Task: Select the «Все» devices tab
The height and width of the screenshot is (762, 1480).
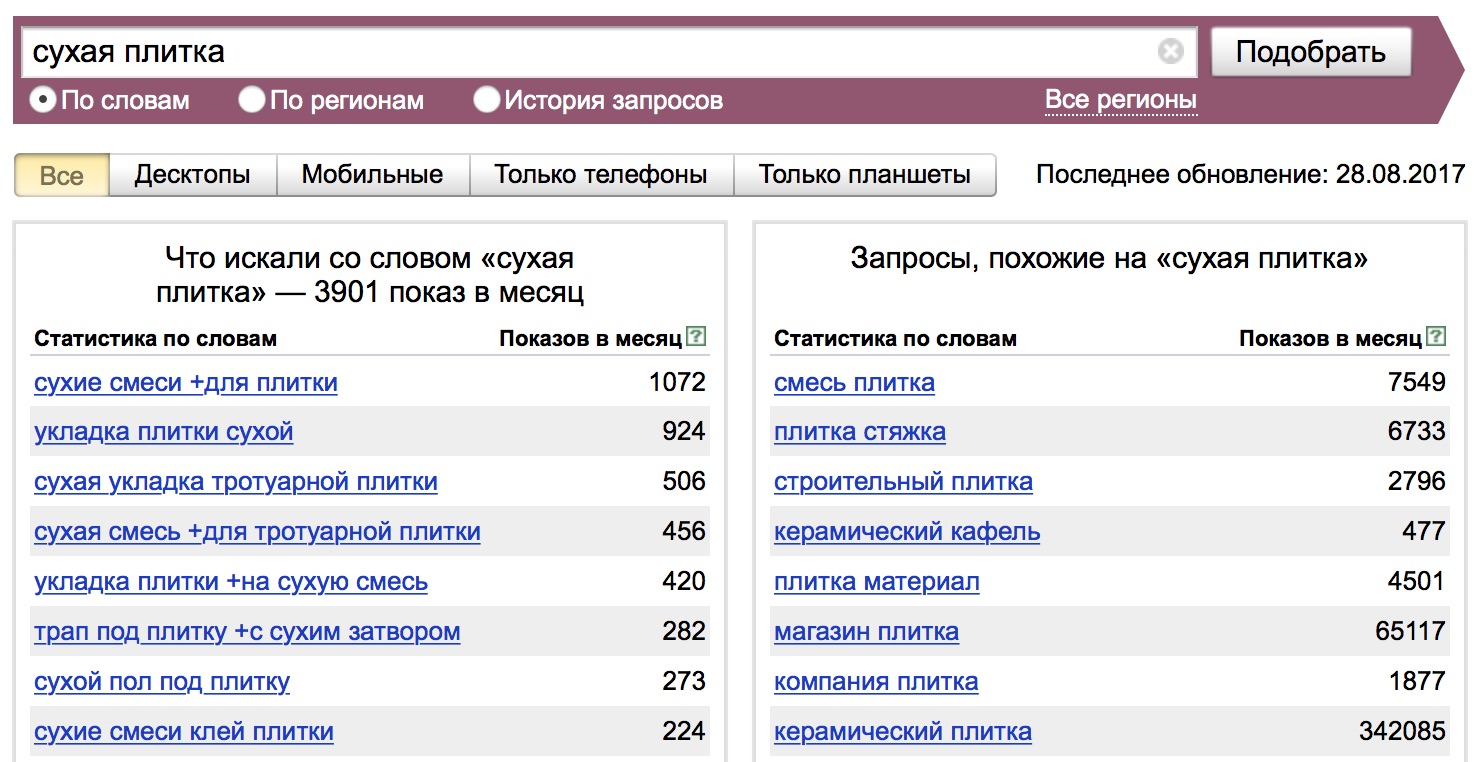Action: (x=60, y=176)
